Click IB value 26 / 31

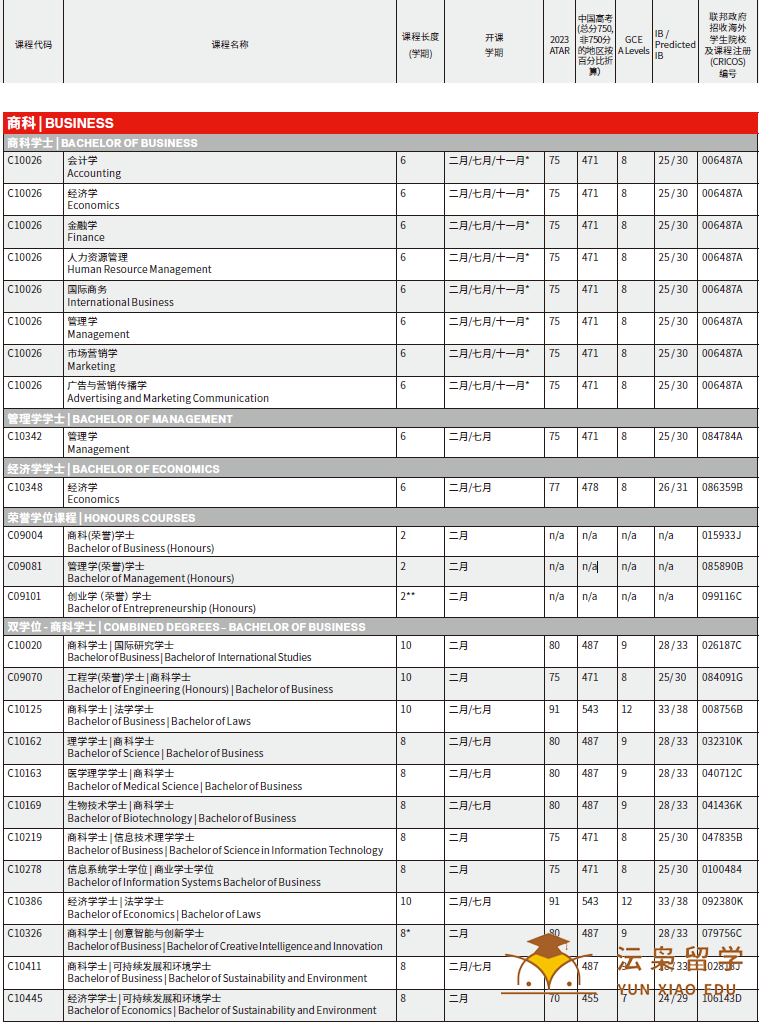(x=673, y=487)
